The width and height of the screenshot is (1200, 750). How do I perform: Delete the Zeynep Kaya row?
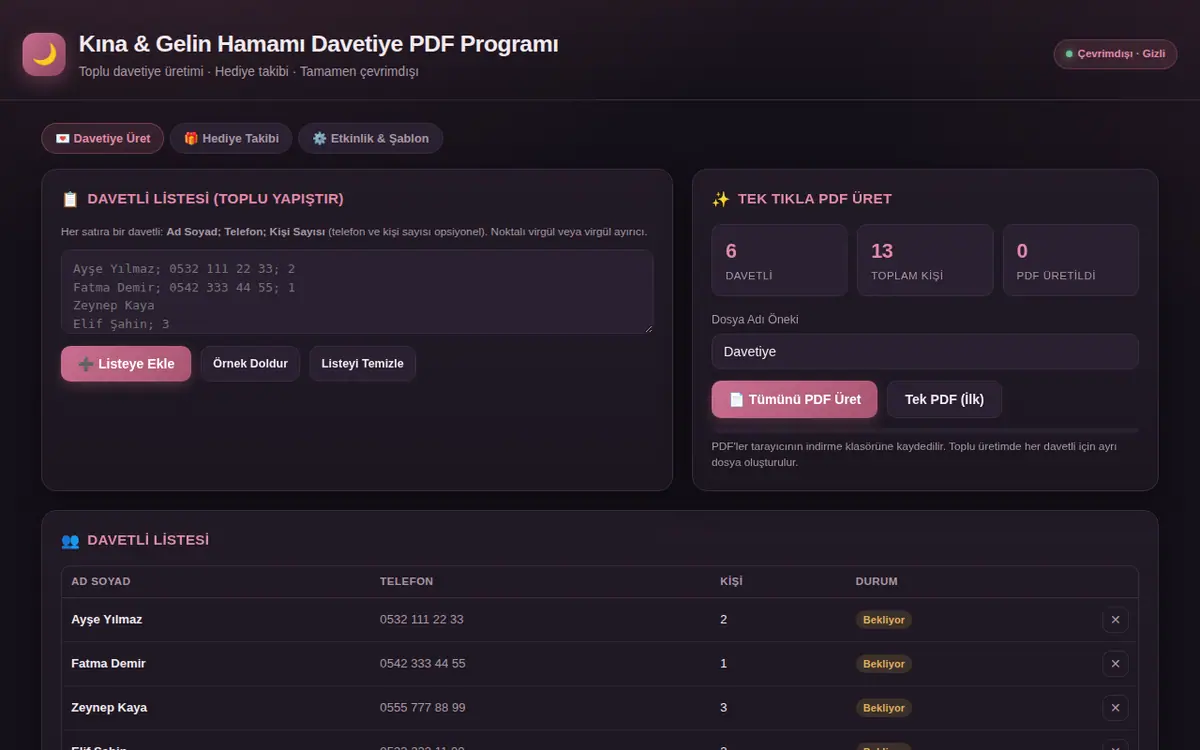(x=1115, y=708)
